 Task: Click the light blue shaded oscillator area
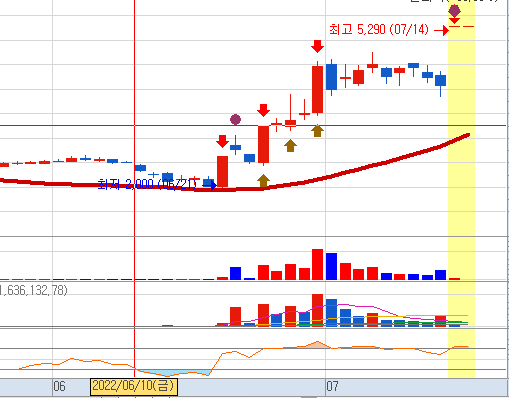[x=173, y=372]
